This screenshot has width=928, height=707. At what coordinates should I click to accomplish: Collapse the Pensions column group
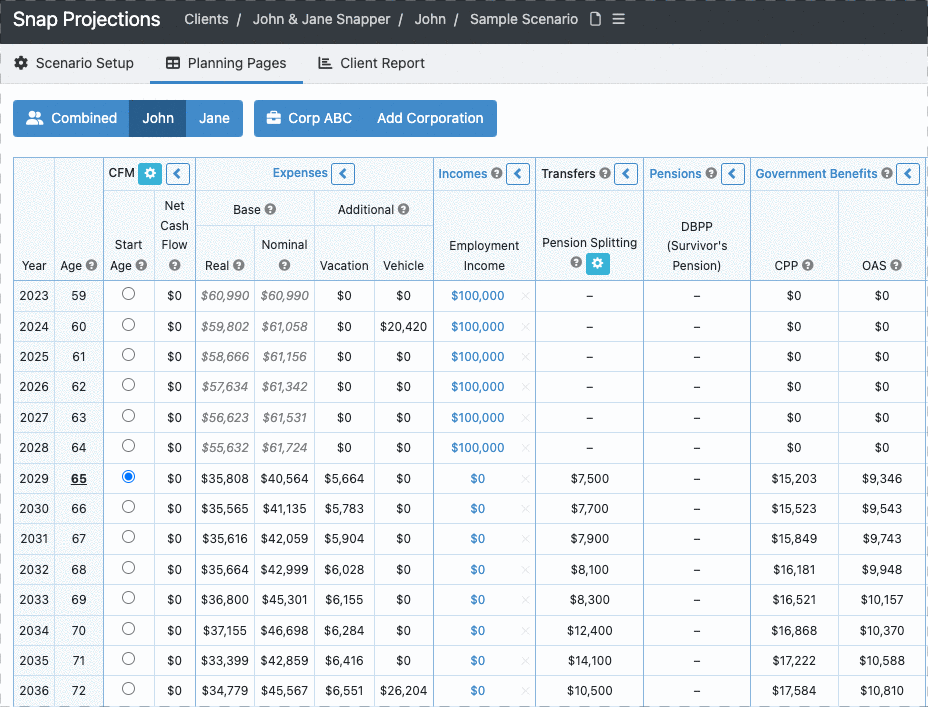point(733,174)
